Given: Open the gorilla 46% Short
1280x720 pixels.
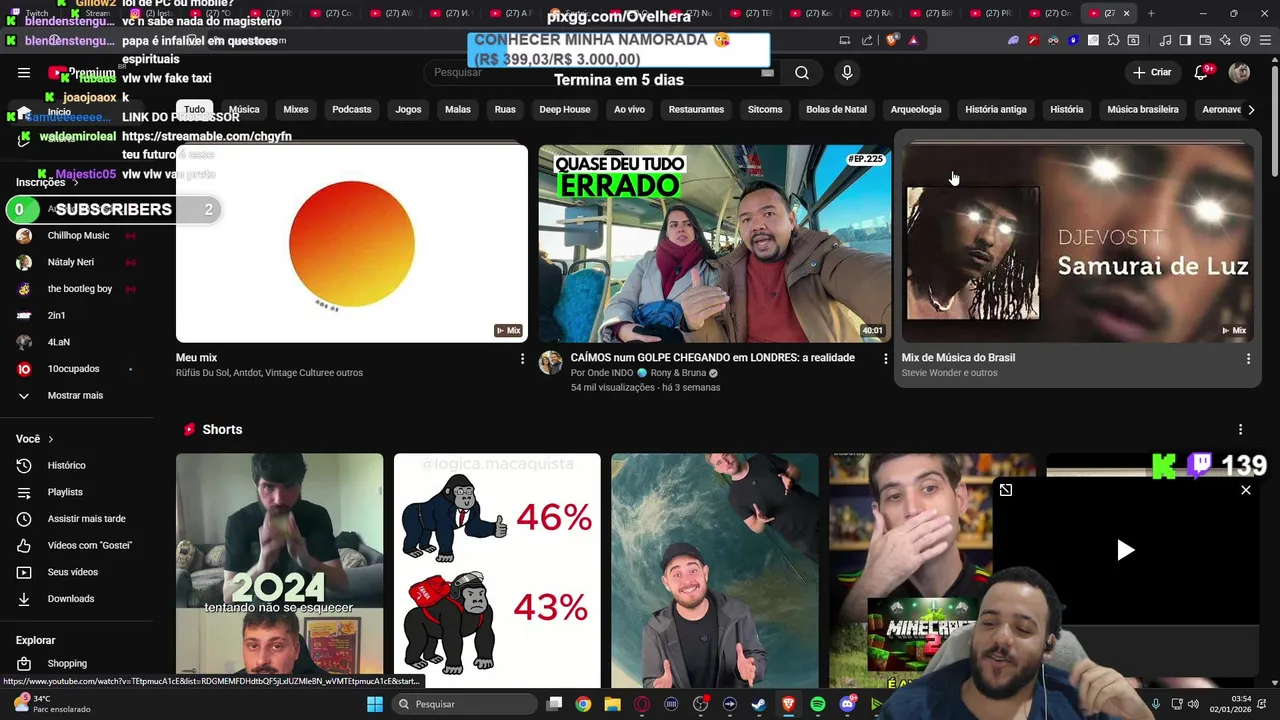Looking at the screenshot, I should click(x=497, y=570).
